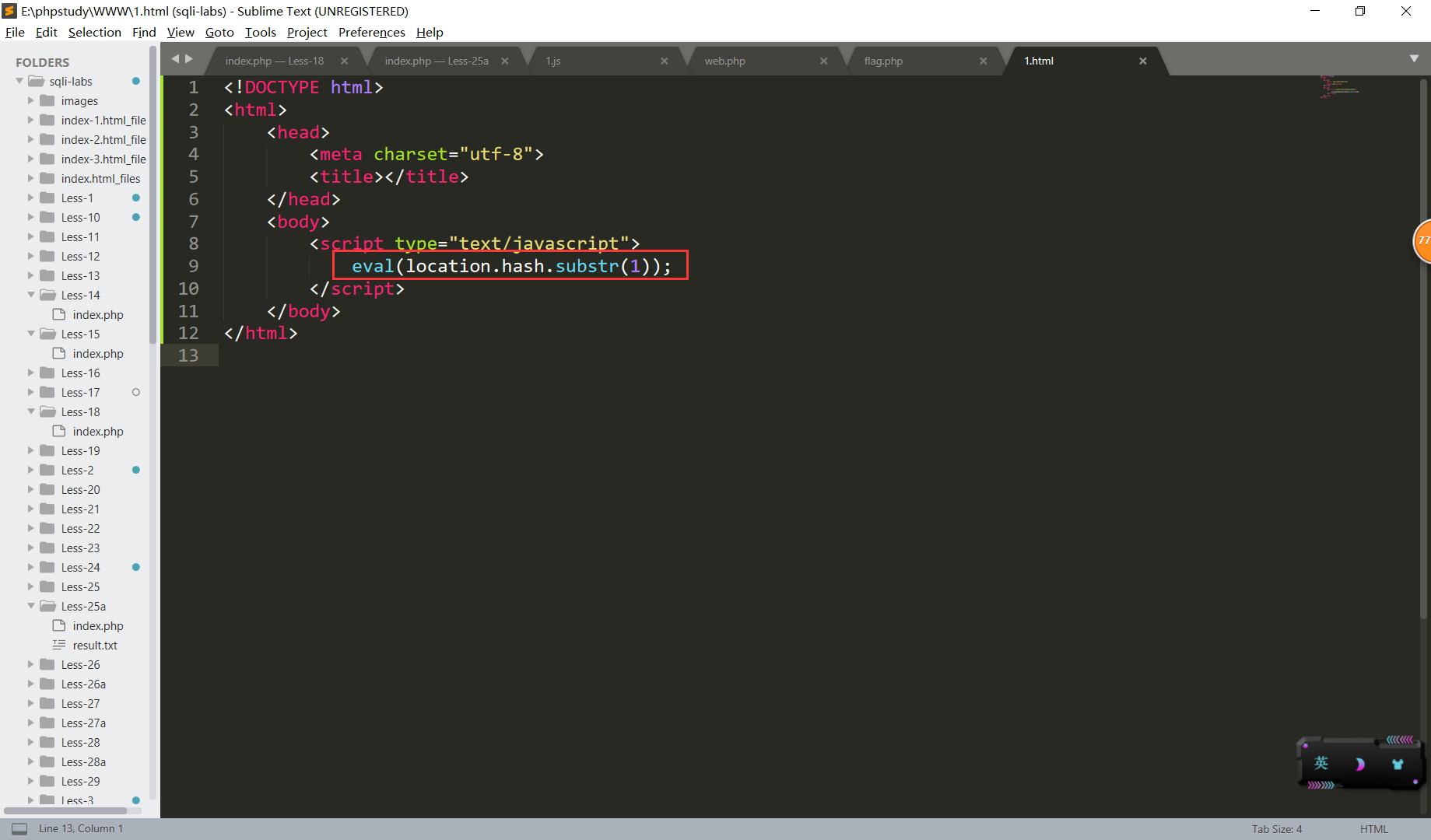Click Line 13, Column 1 status text
Screen dimensions: 1431x840
(81, 829)
